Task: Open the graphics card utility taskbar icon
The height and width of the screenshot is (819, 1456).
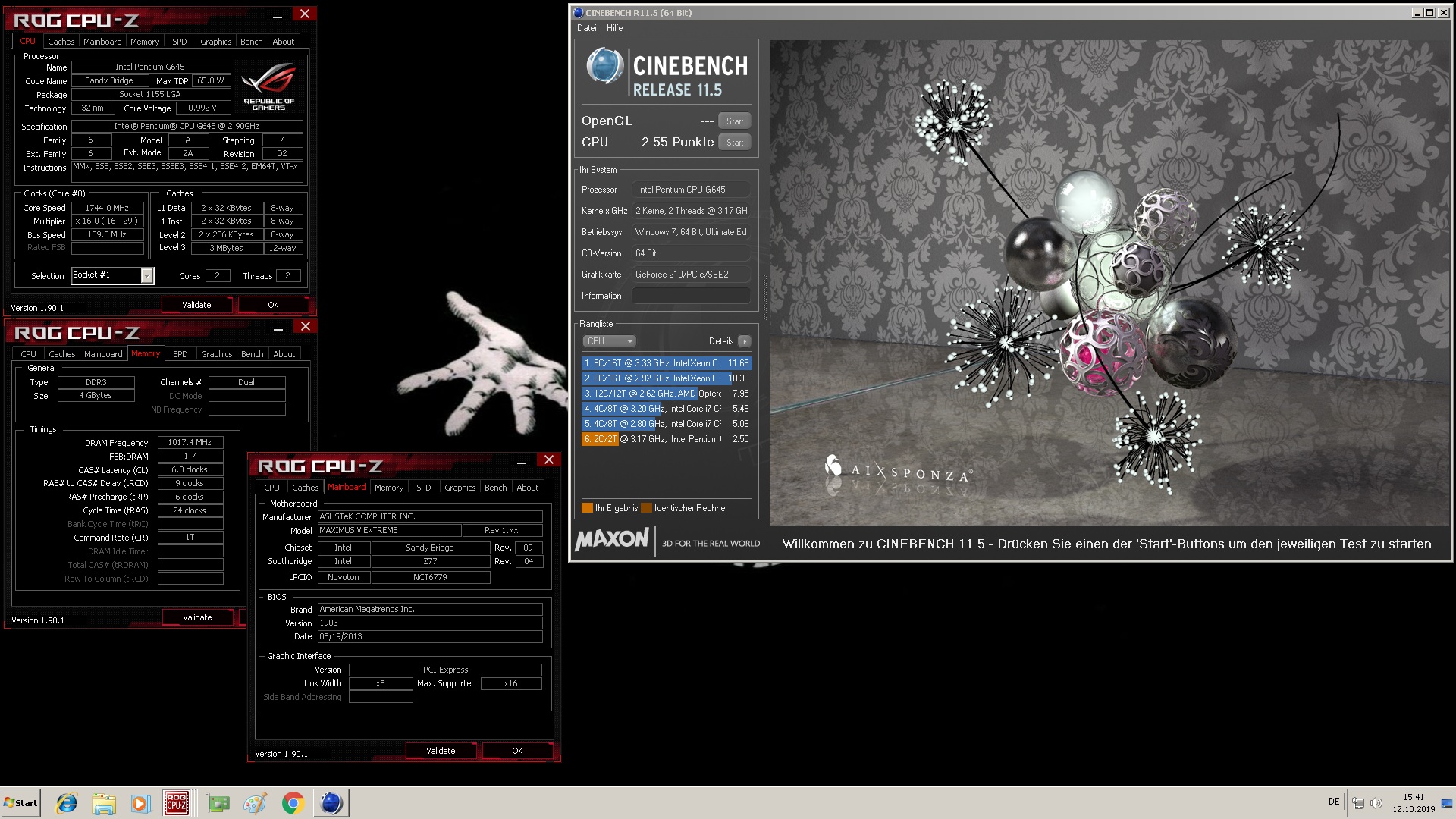Action: click(x=218, y=803)
